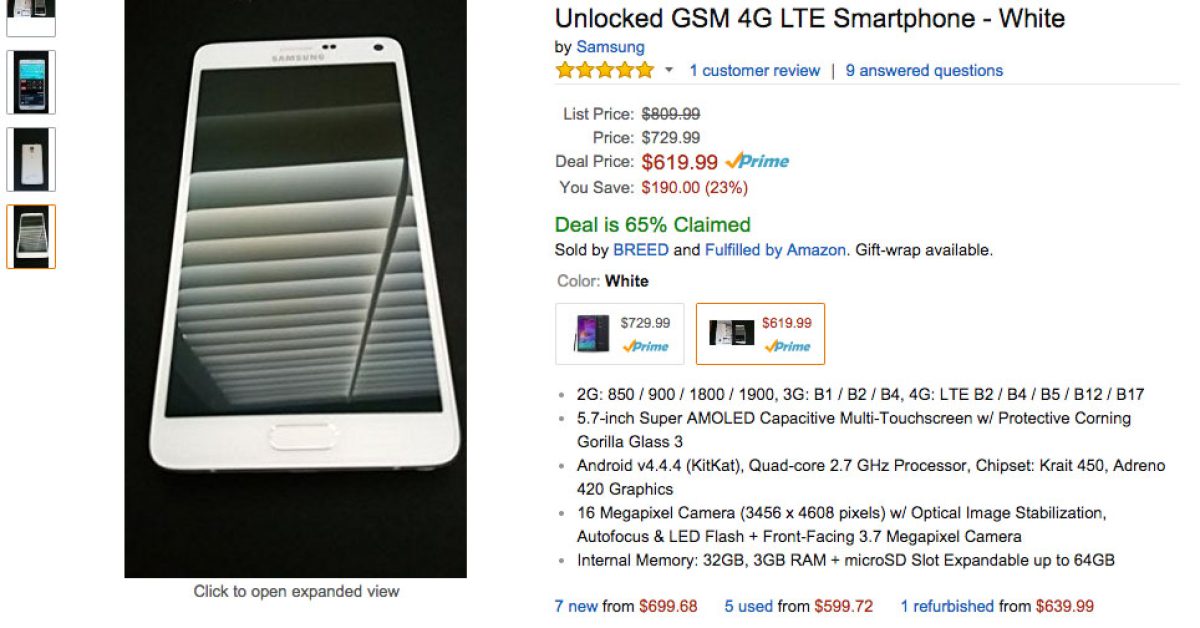View the 5 used offers
Screen dimensions: 1200x628
tap(749, 606)
